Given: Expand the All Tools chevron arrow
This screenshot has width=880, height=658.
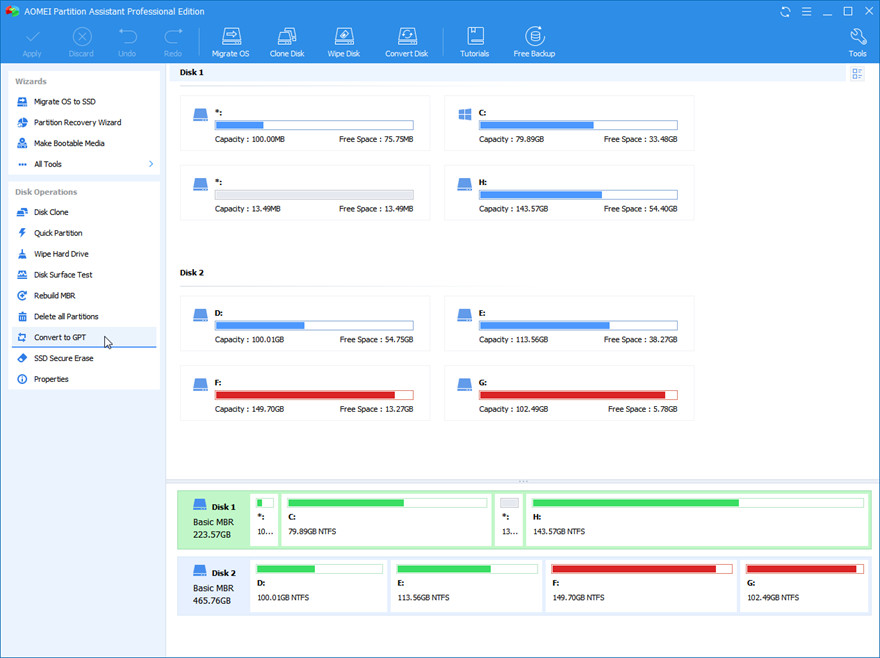Looking at the screenshot, I should 151,164.
